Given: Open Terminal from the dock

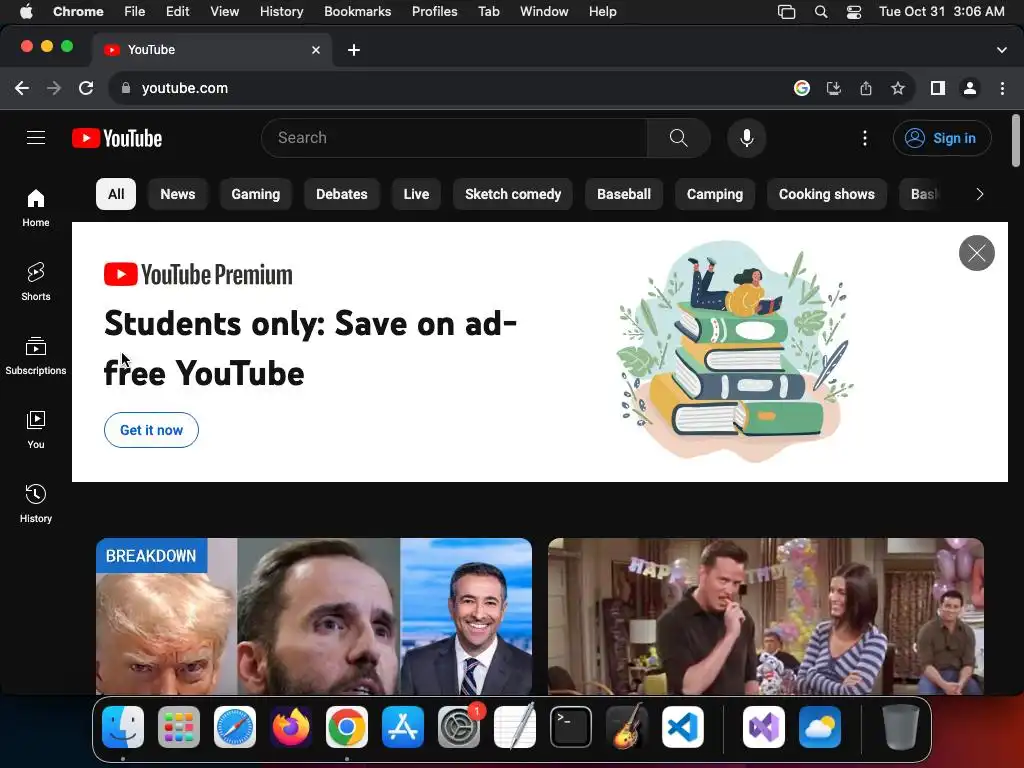Looking at the screenshot, I should [x=571, y=727].
